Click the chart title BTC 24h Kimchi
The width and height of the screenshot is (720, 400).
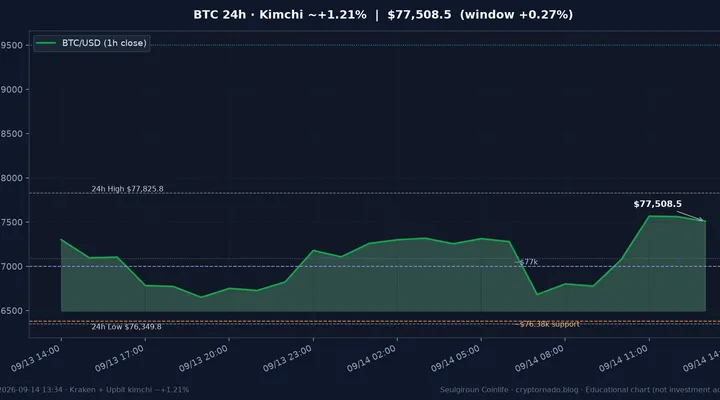point(383,15)
